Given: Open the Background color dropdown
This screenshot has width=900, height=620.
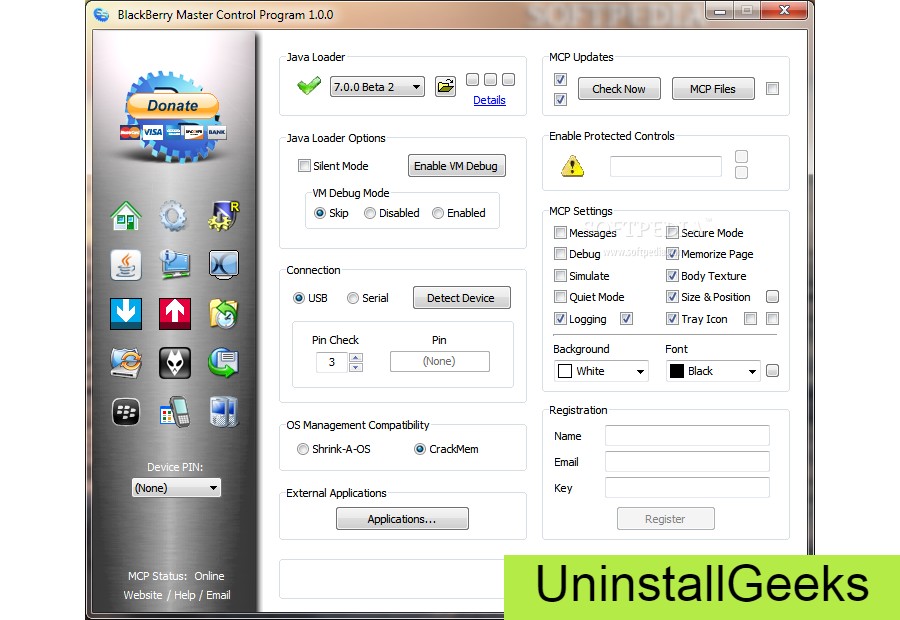Looking at the screenshot, I should pos(602,371).
